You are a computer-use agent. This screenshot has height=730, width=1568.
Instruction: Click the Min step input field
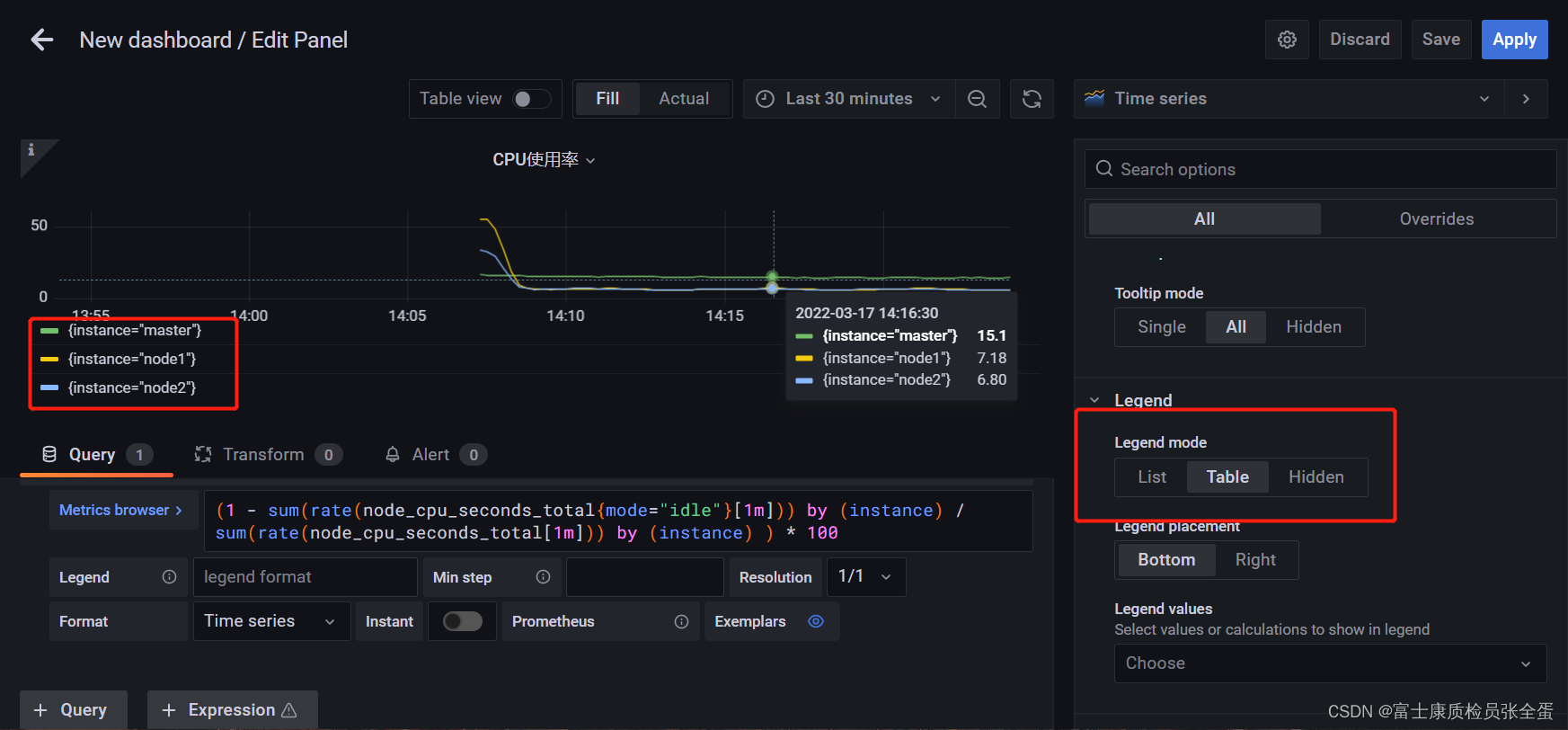click(644, 577)
